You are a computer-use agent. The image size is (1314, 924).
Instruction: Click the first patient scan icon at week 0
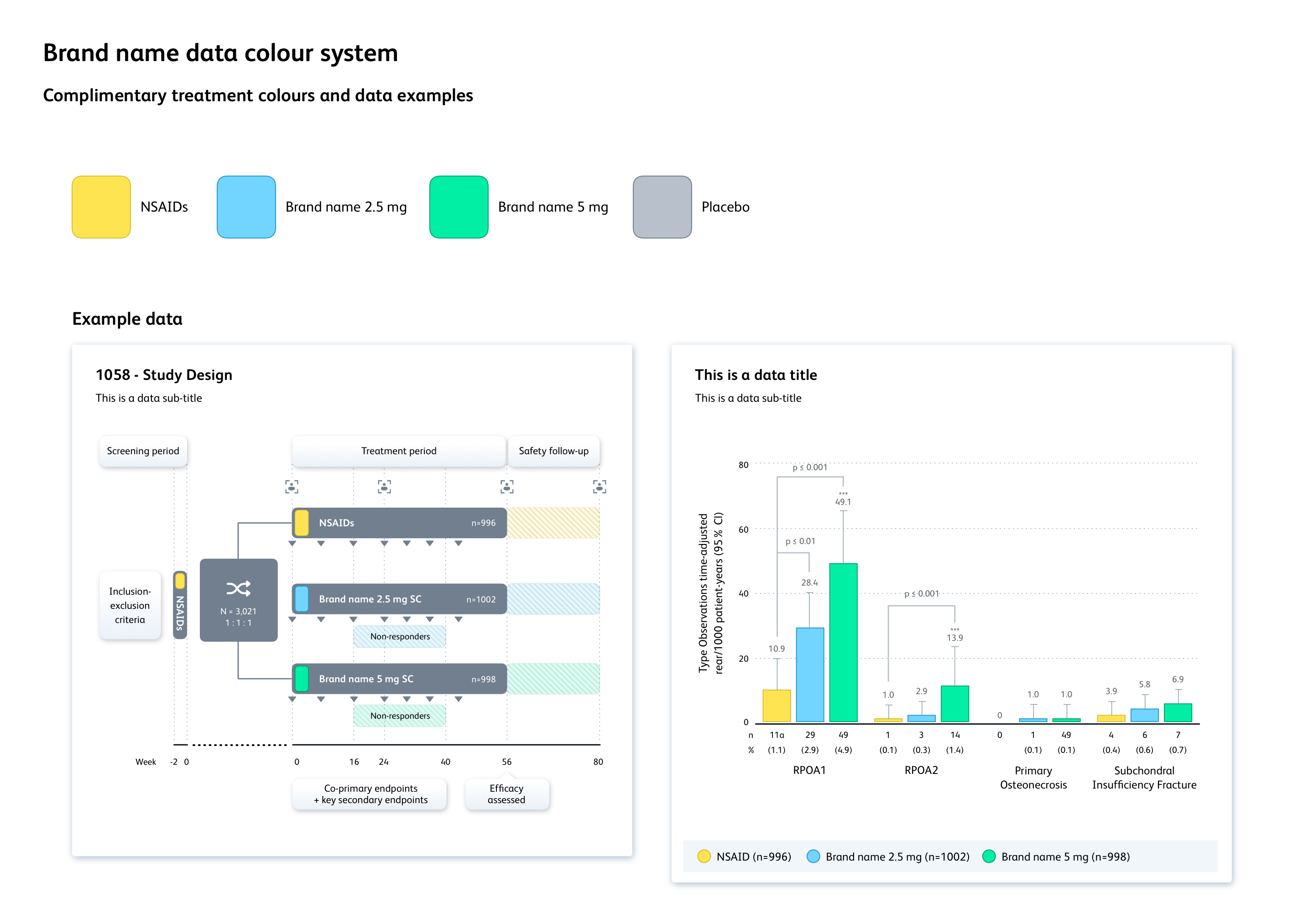point(292,486)
